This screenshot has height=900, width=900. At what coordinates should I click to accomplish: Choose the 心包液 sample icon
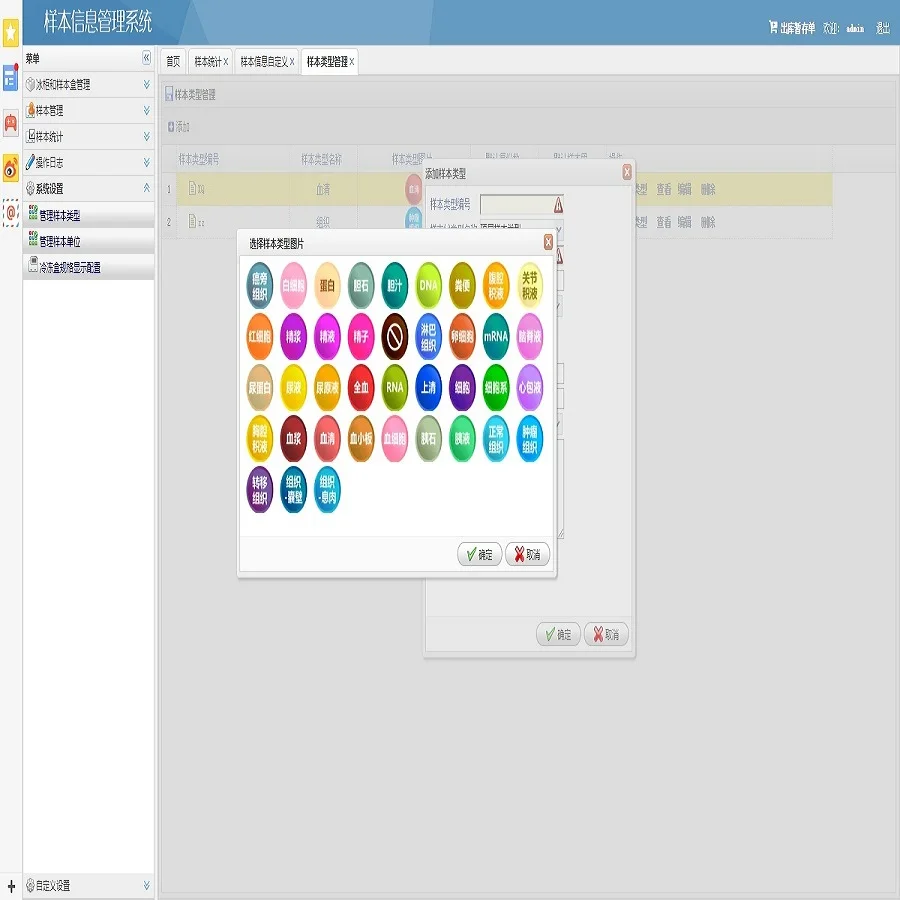coord(530,387)
